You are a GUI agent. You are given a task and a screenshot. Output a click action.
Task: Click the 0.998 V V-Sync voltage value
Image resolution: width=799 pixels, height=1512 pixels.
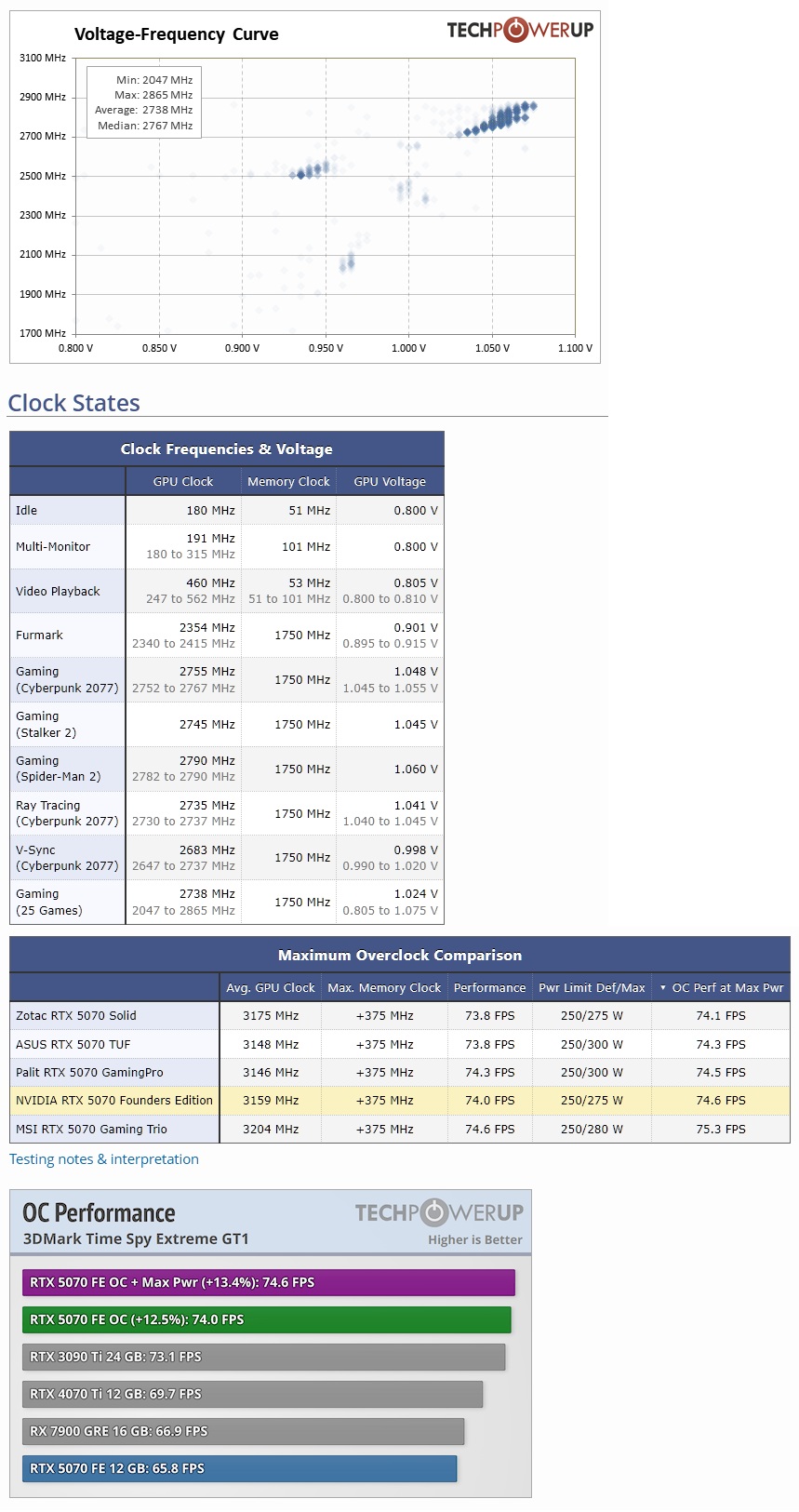point(416,850)
